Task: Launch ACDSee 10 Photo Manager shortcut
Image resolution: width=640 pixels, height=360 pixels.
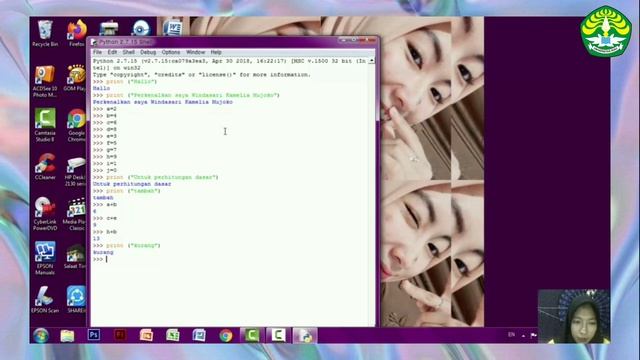Action: click(45, 81)
